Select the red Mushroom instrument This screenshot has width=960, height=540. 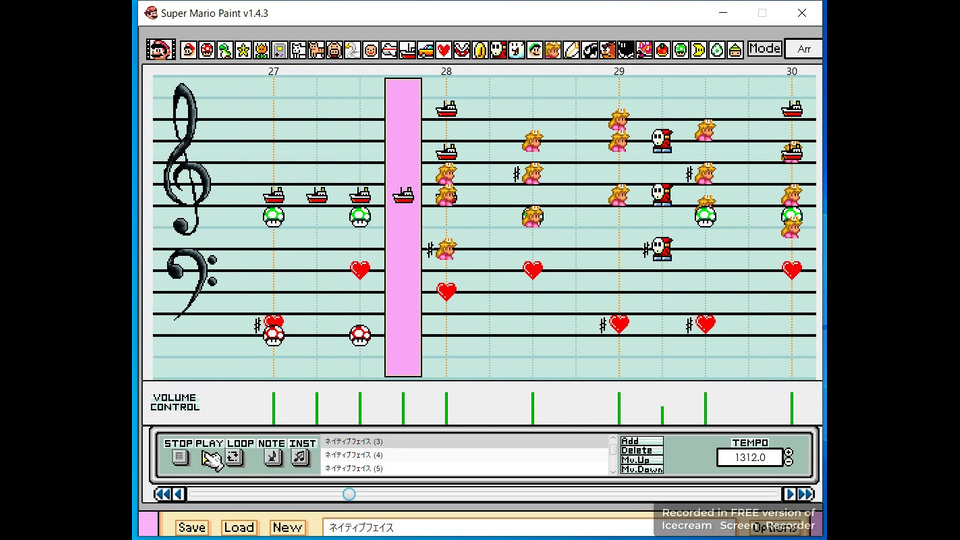point(207,50)
